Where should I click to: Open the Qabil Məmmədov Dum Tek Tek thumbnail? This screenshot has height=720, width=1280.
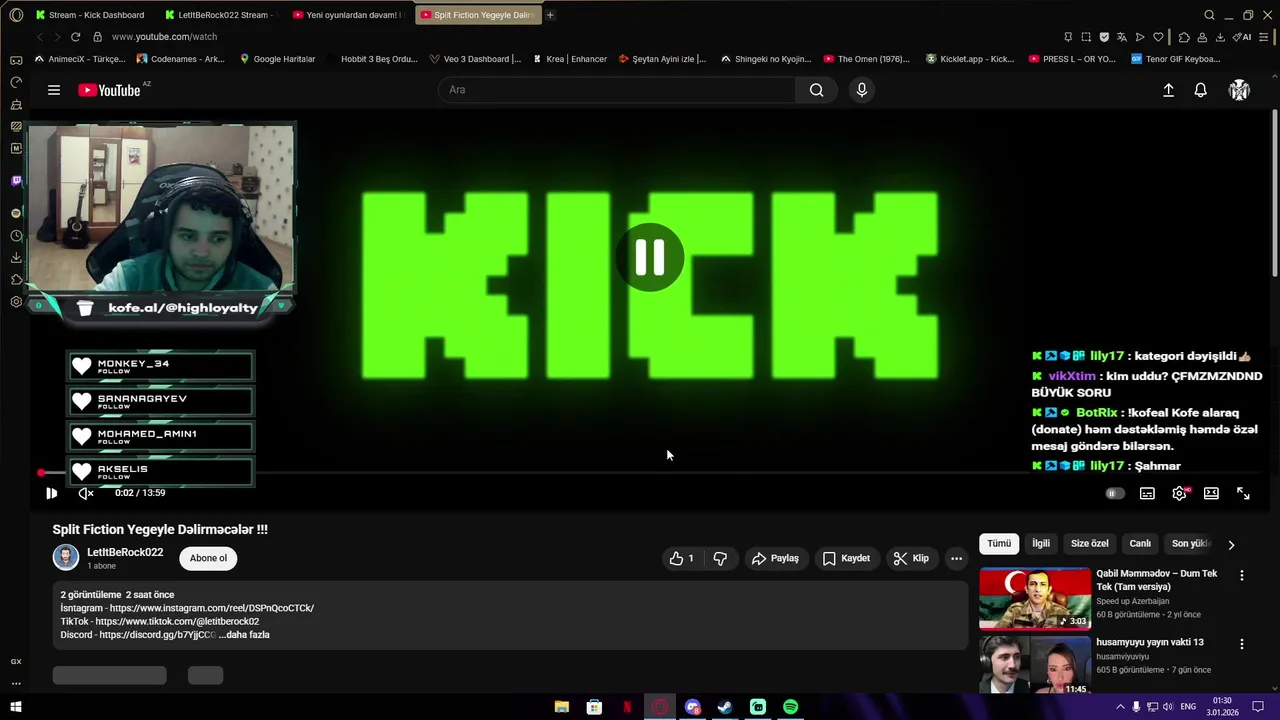(1035, 598)
